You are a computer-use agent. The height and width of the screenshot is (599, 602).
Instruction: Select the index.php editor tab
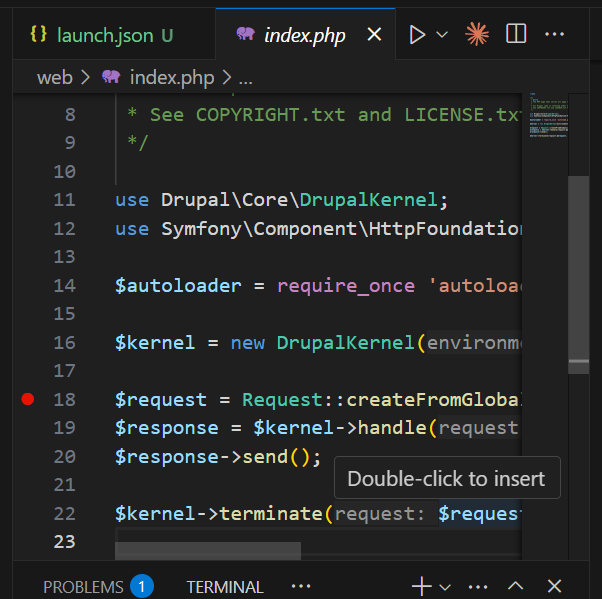[x=305, y=35]
